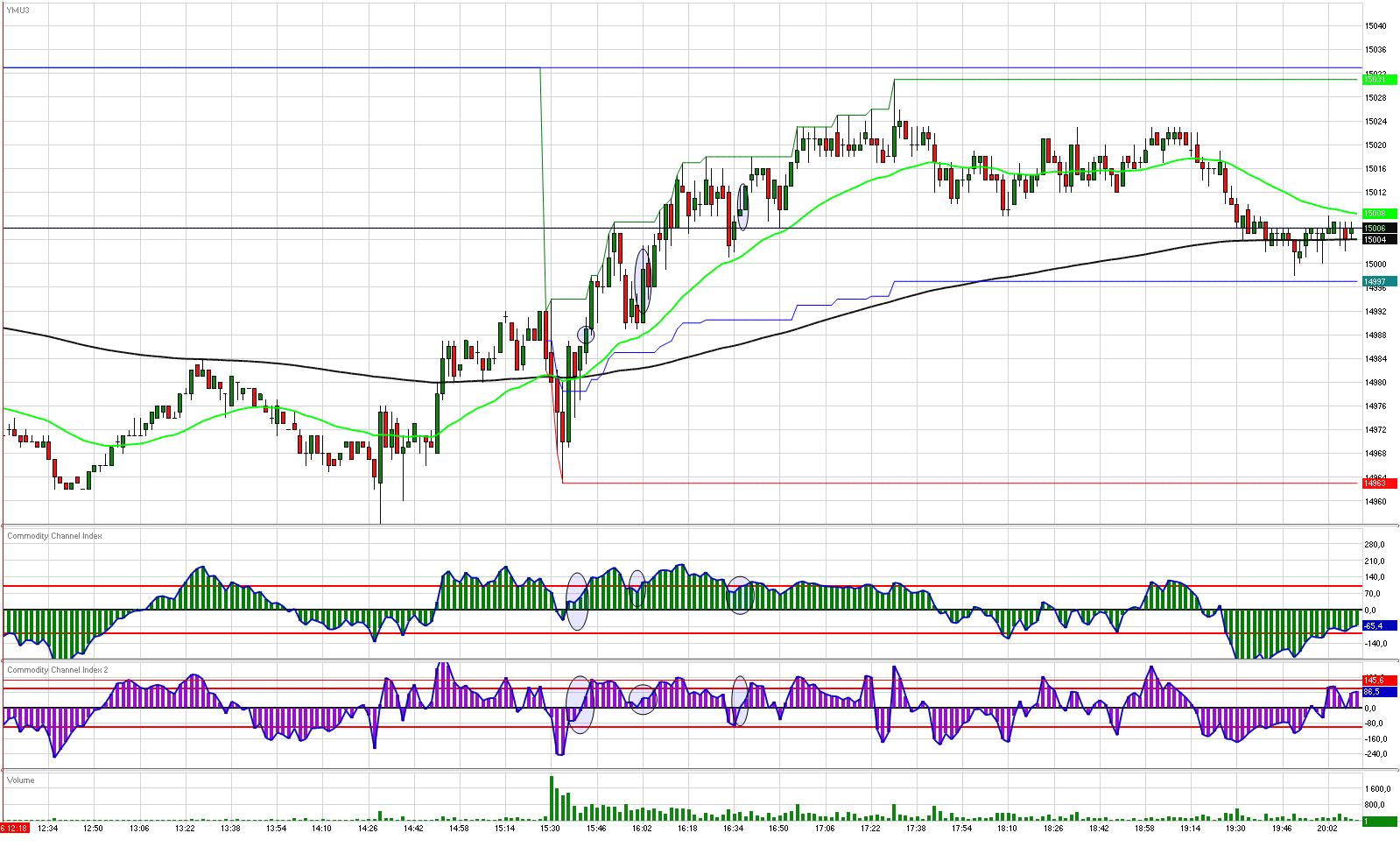Click the -160,0 CCI 2 scale label
The height and width of the screenshot is (847, 1400).
1377,738
